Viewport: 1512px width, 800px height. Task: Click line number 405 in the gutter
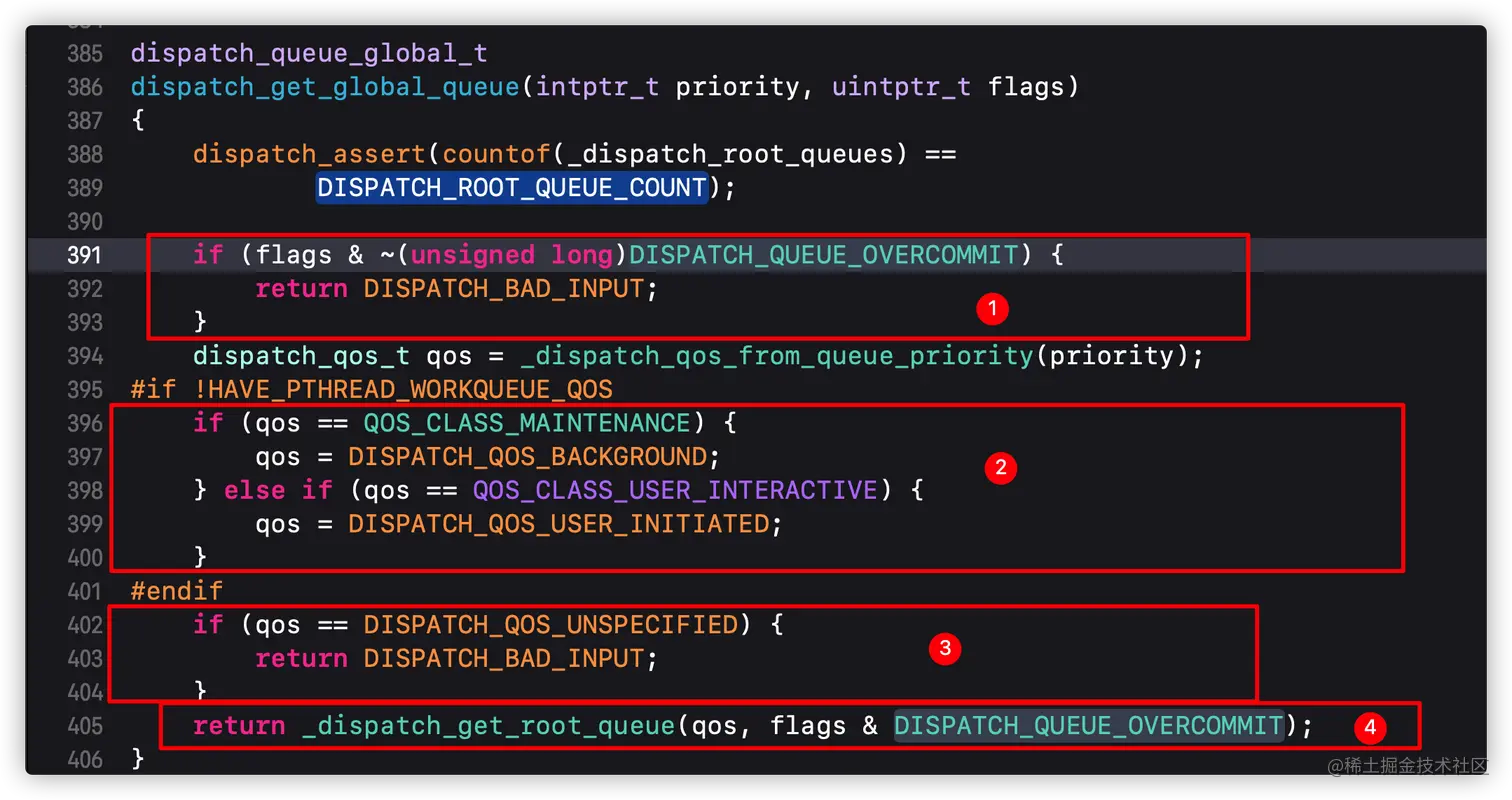click(x=85, y=726)
